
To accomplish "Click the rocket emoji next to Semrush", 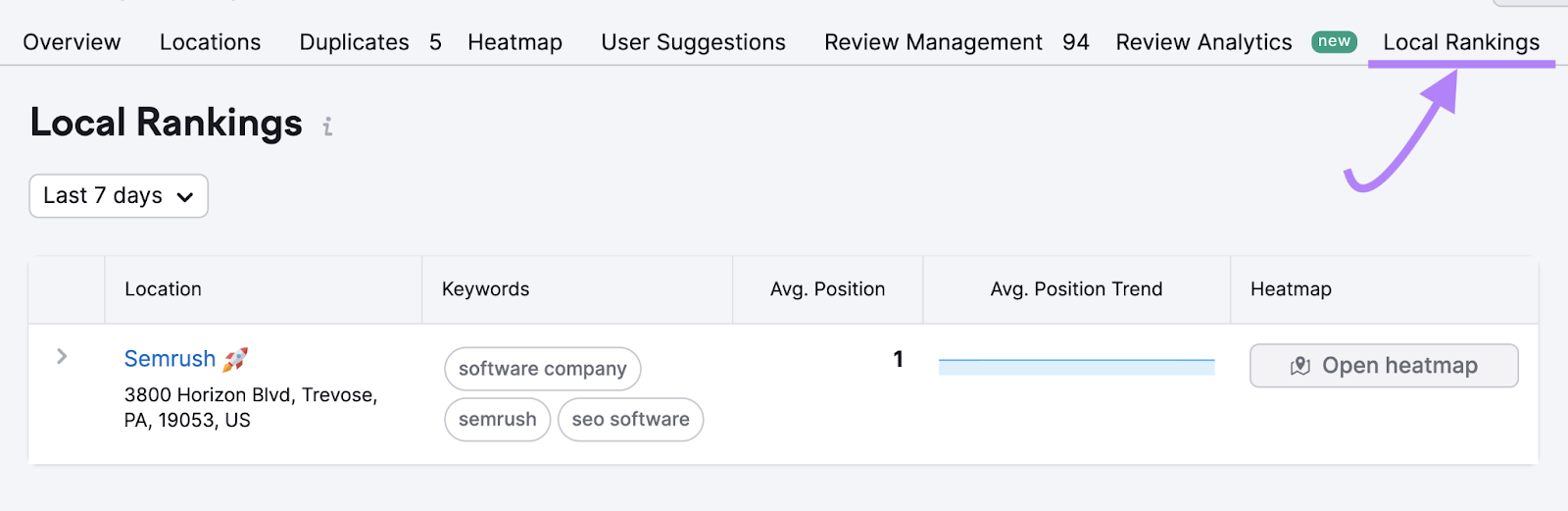I will 235,359.
